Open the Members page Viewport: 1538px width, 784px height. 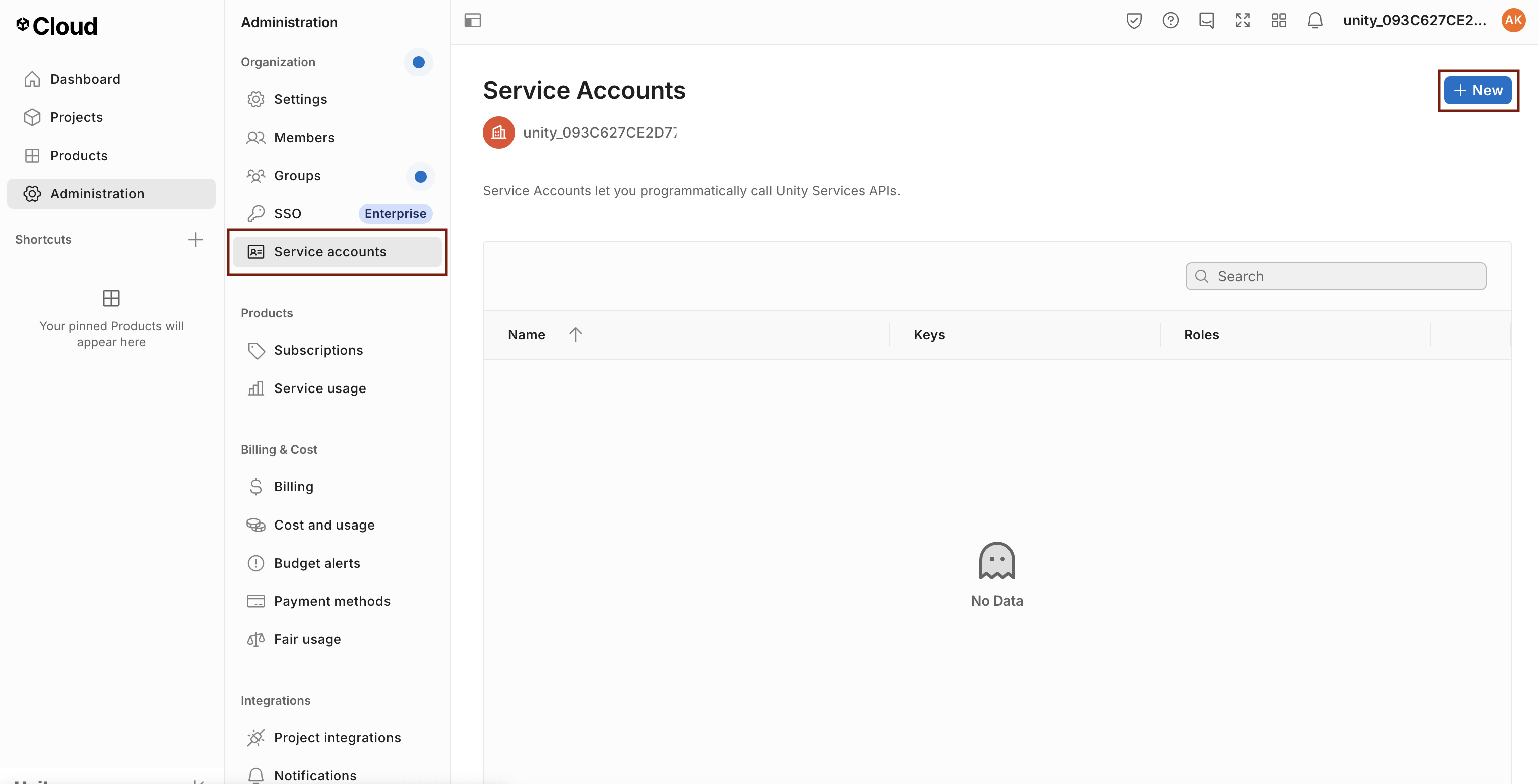click(337, 138)
